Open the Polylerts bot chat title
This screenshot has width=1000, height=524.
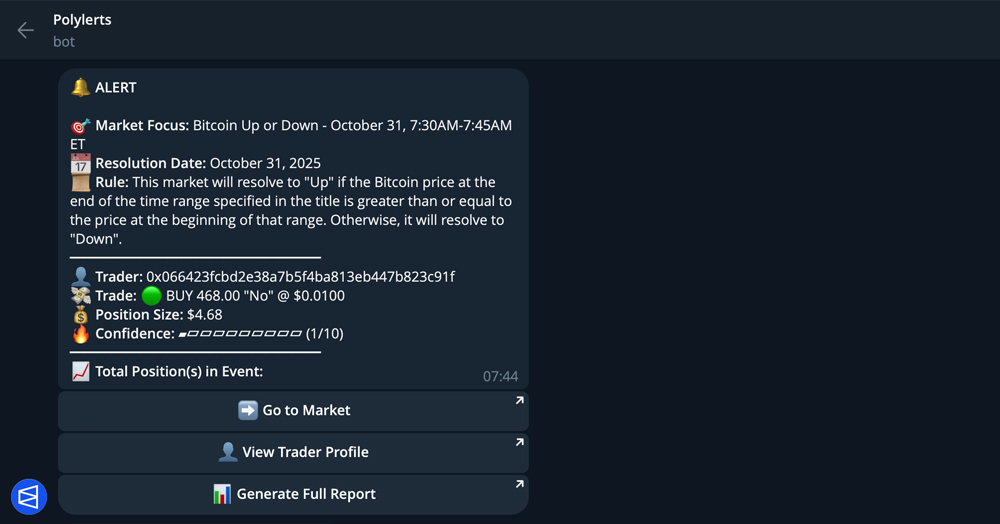[x=82, y=19]
